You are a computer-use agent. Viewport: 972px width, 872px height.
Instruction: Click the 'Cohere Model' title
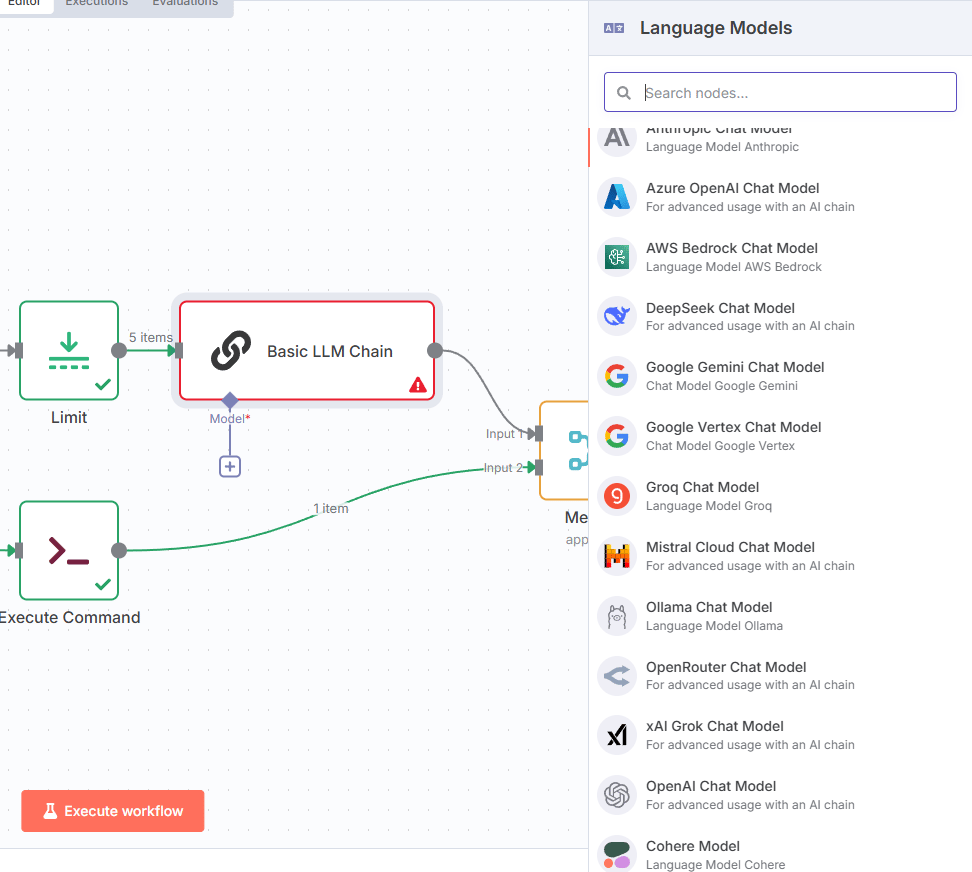693,846
